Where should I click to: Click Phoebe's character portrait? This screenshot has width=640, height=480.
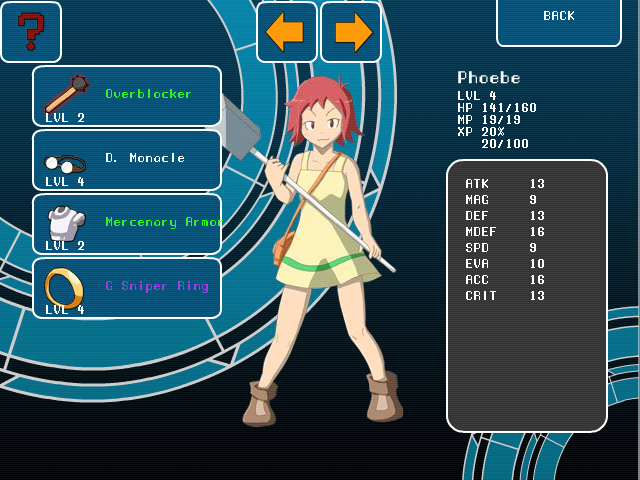(x=318, y=240)
